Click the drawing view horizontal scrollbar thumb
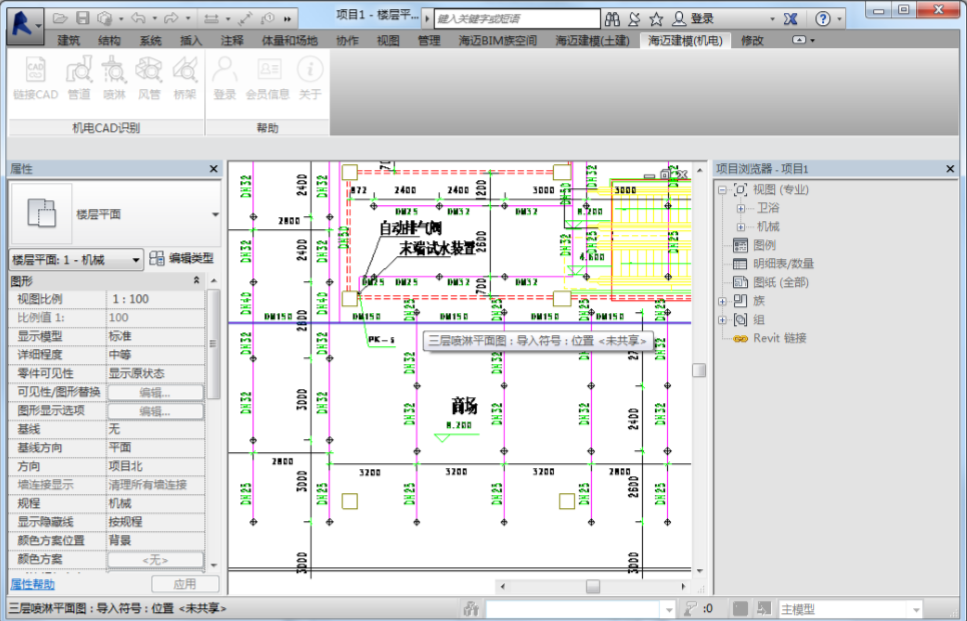This screenshot has width=967, height=621. tap(593, 586)
